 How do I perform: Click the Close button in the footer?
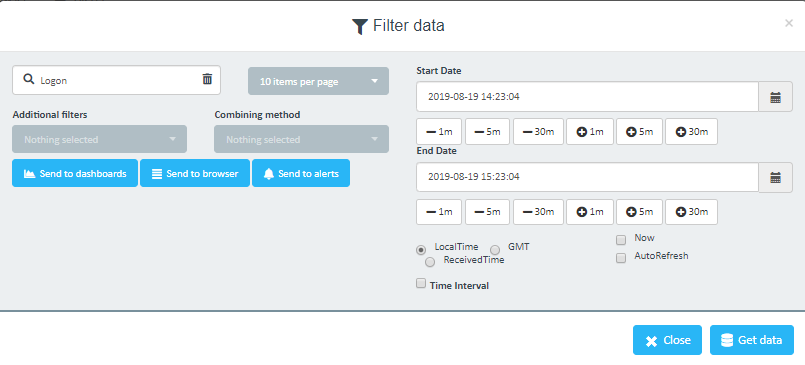pyautogui.click(x=667, y=340)
